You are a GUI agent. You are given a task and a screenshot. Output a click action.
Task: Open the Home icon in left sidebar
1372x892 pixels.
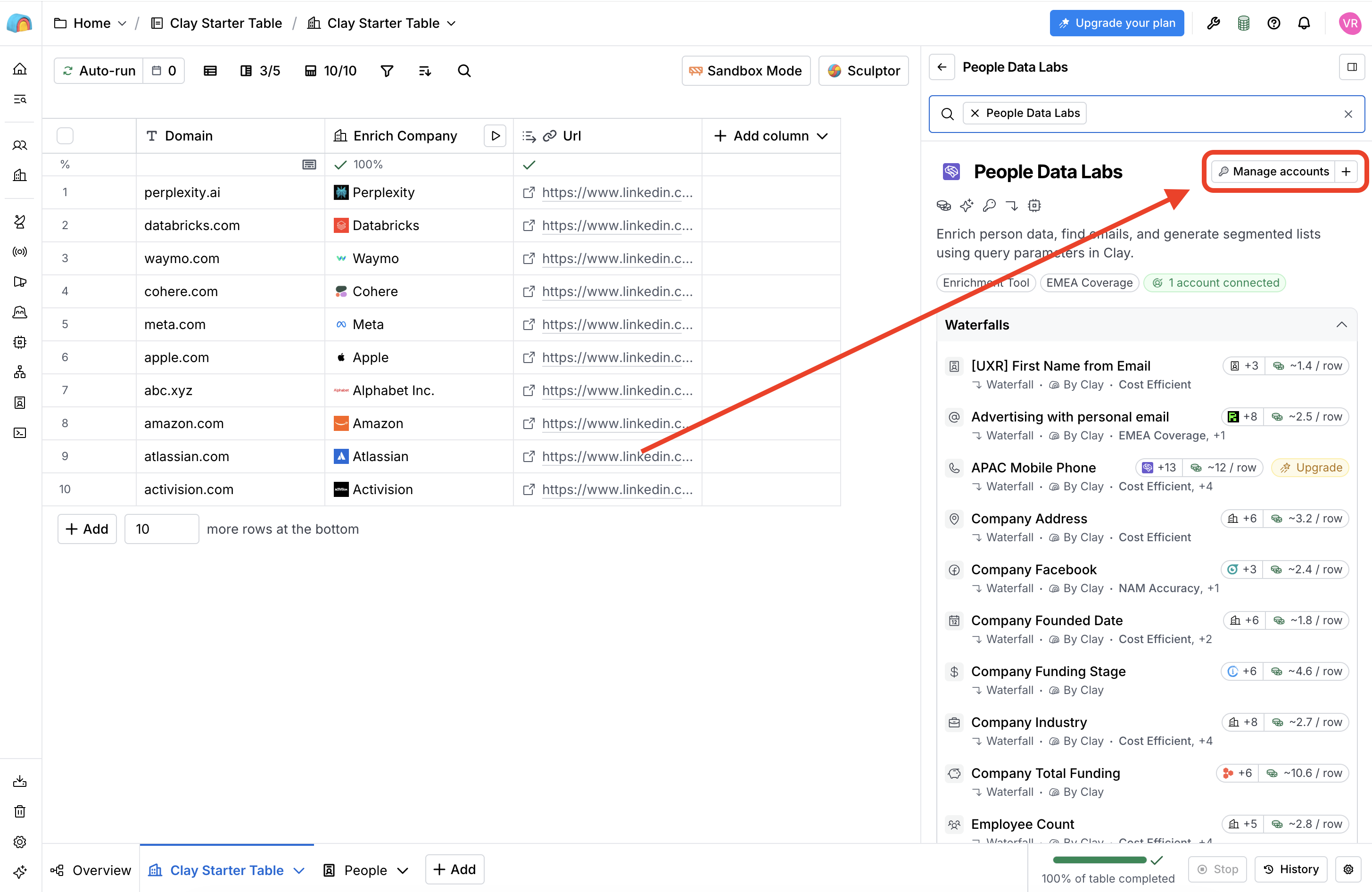pyautogui.click(x=20, y=69)
